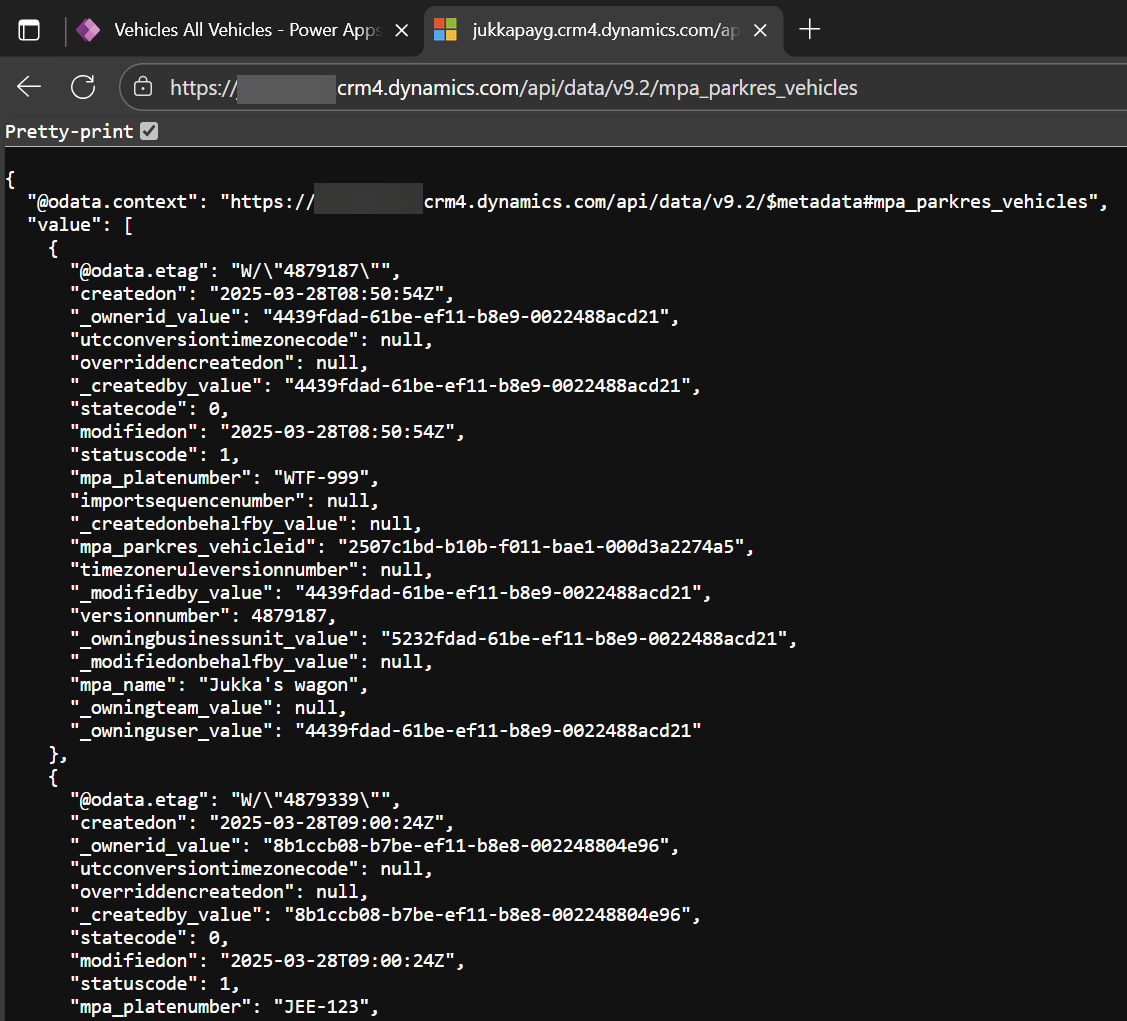The image size is (1127, 1021).
Task: Click the Microsoft logo tab favicon
Action: pos(446,30)
